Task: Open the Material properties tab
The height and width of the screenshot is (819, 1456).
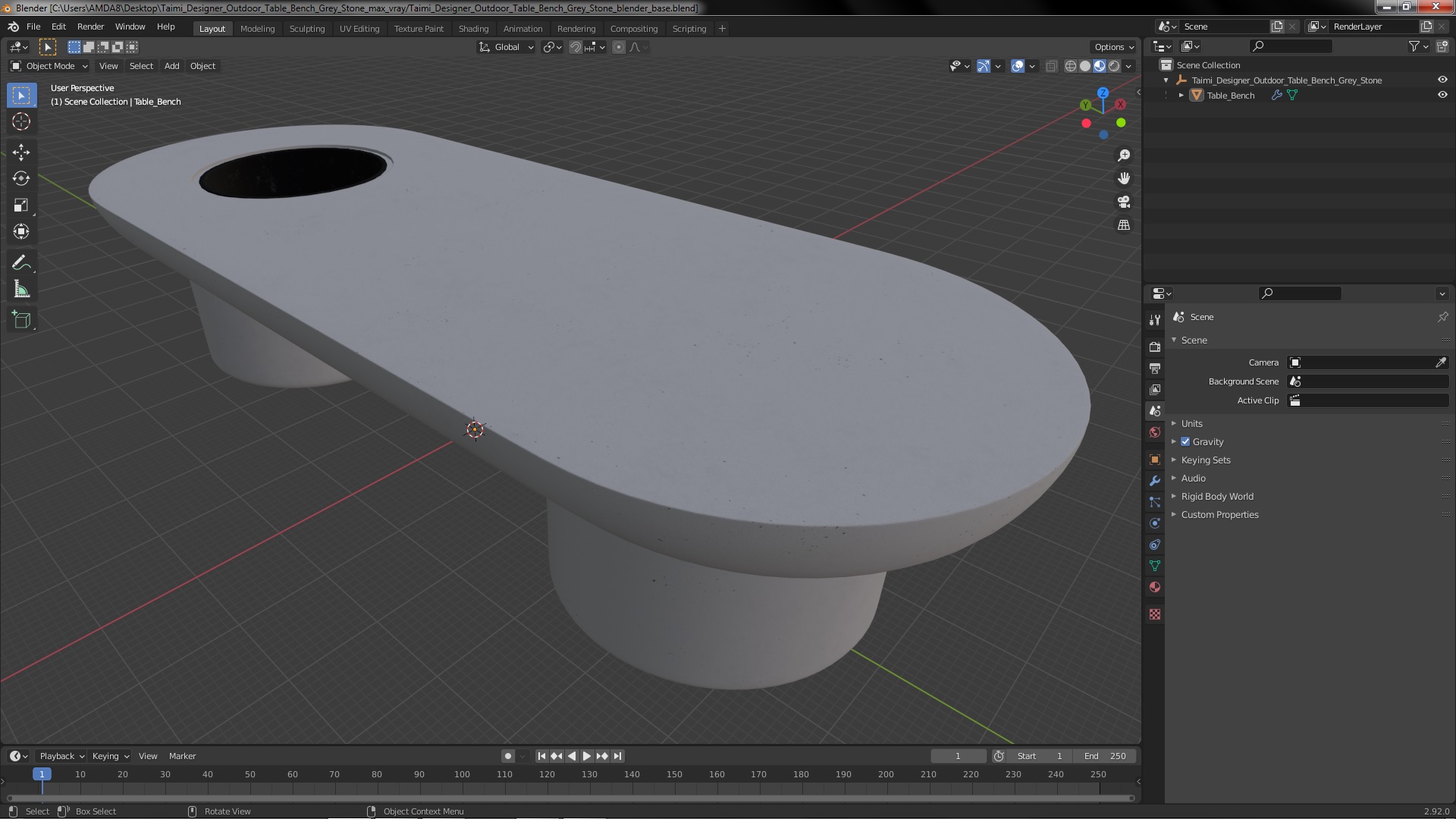Action: [1155, 587]
